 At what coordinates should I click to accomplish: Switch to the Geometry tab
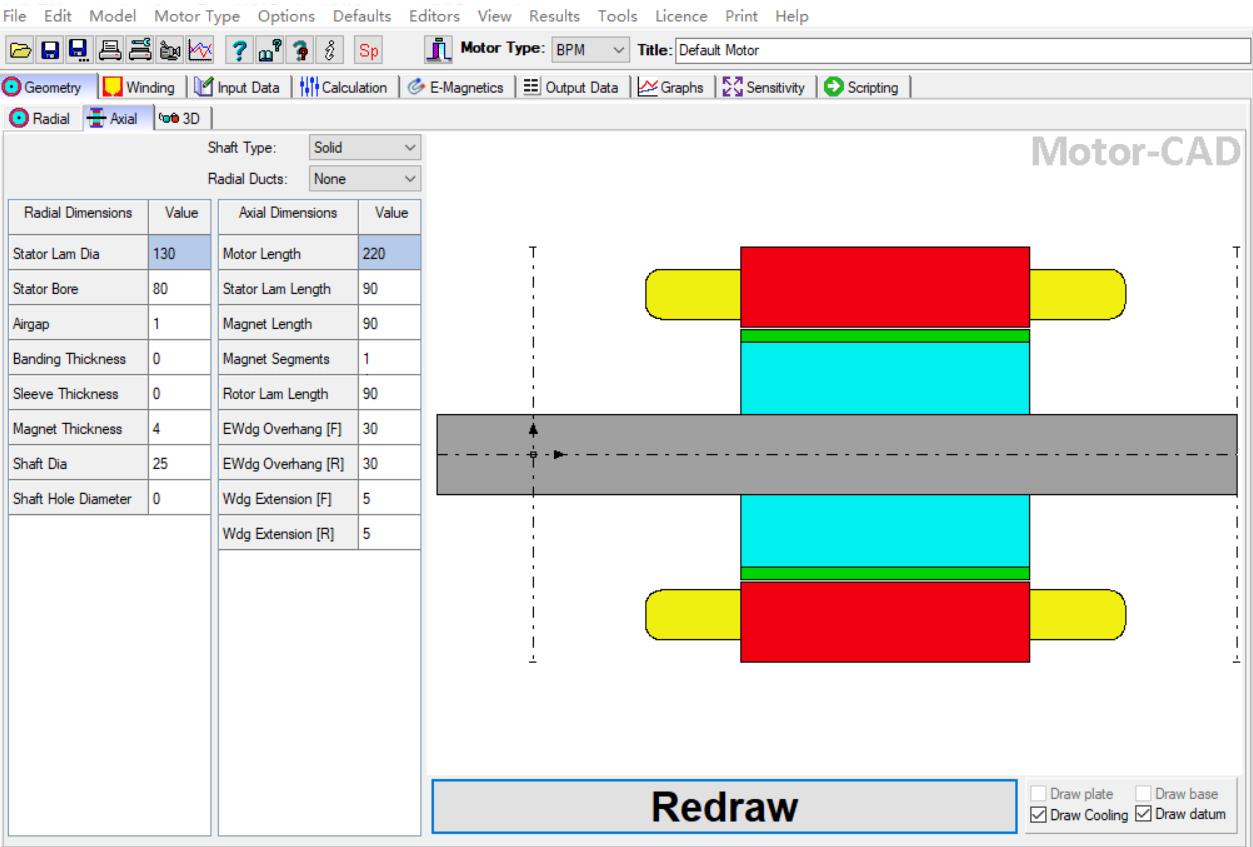pyautogui.click(x=49, y=87)
